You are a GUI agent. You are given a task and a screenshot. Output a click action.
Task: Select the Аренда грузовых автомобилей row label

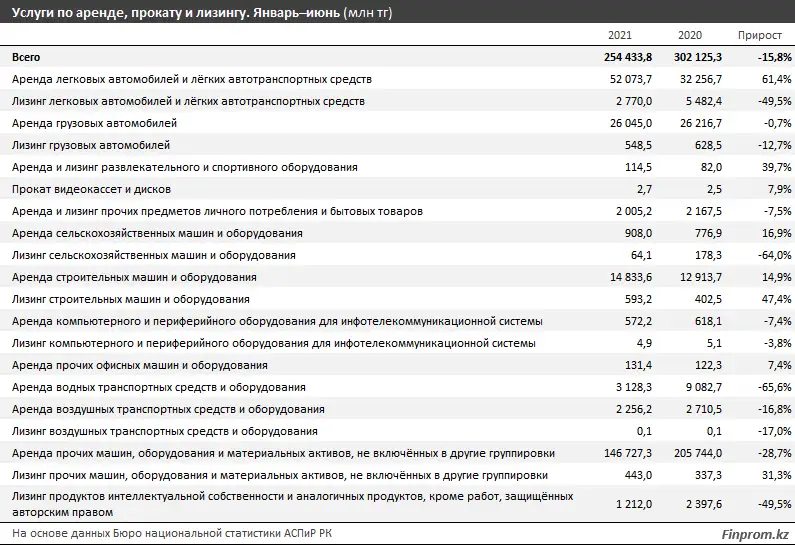tap(94, 123)
